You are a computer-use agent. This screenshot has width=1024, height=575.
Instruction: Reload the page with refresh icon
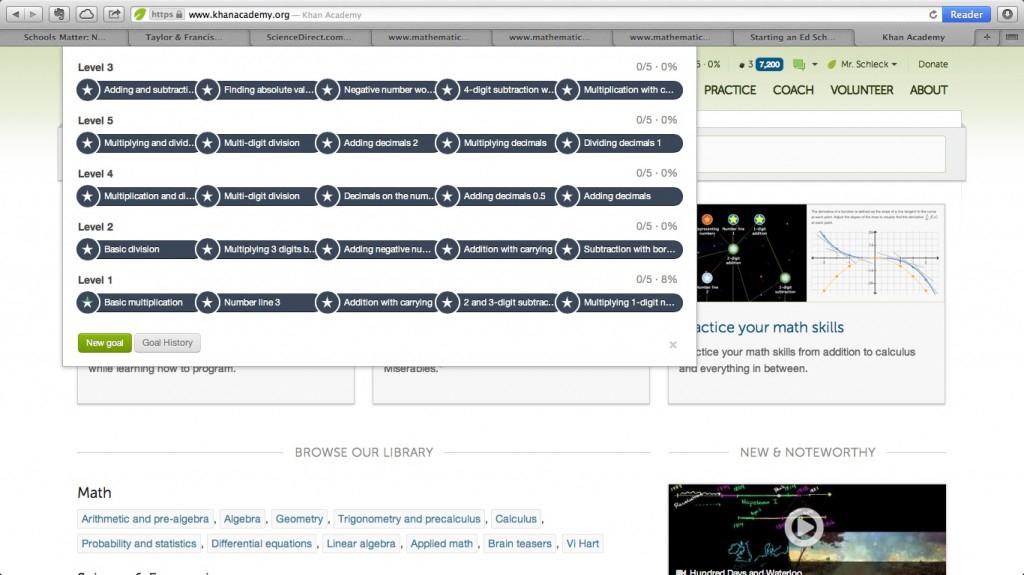pyautogui.click(x=933, y=14)
